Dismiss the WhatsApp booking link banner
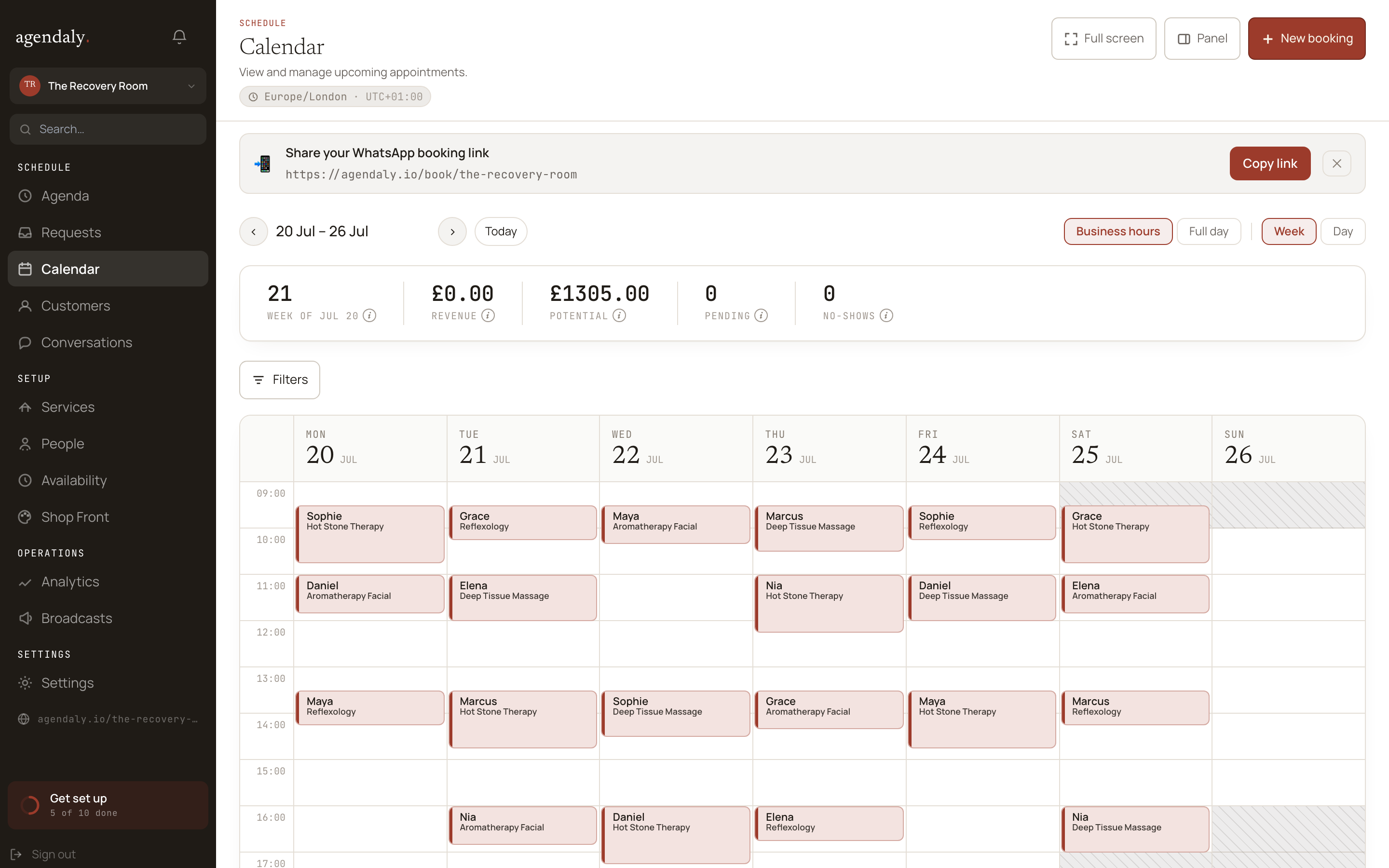Image resolution: width=1389 pixels, height=868 pixels. (1337, 163)
